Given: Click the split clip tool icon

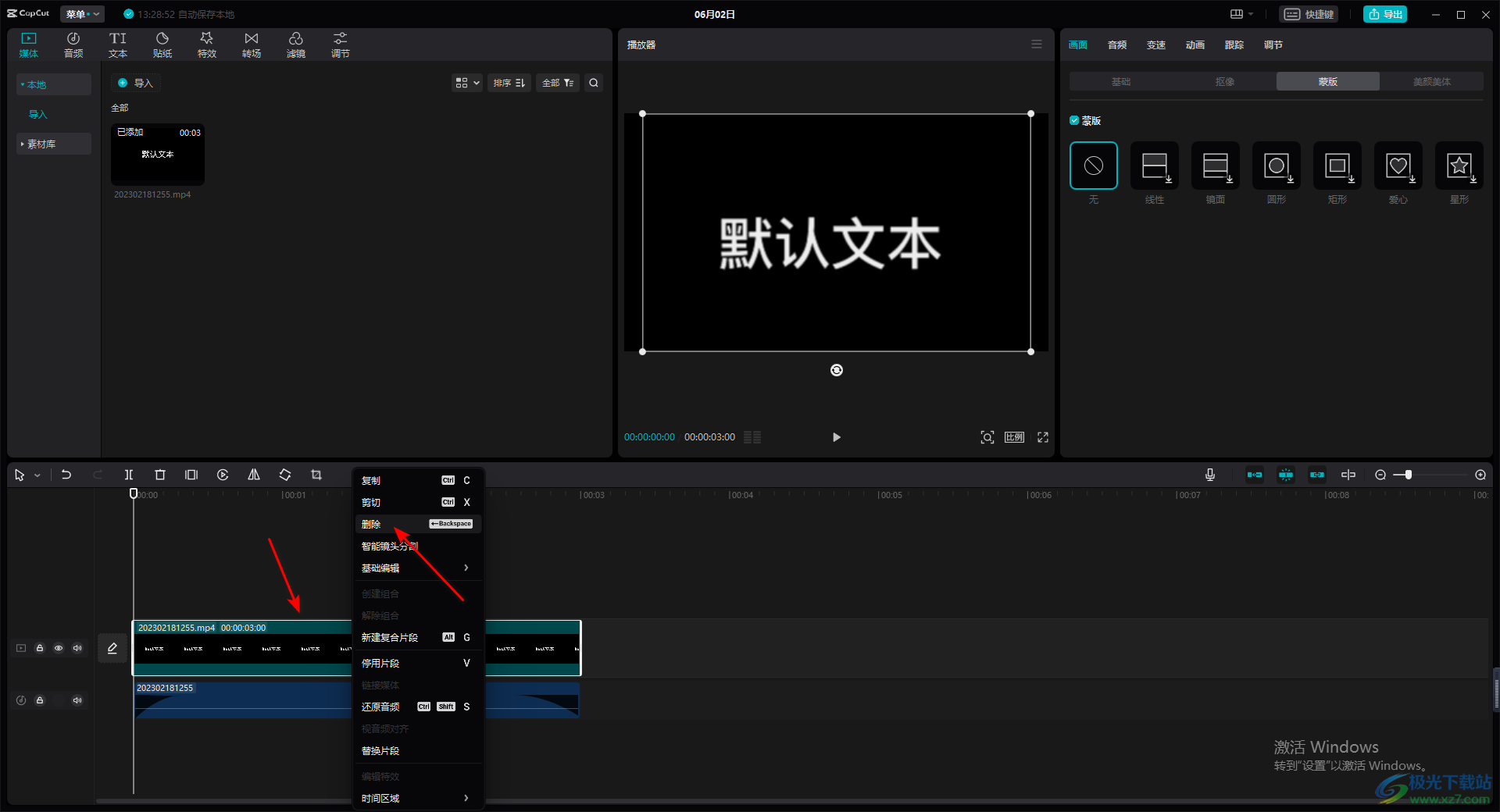Looking at the screenshot, I should (x=129, y=475).
